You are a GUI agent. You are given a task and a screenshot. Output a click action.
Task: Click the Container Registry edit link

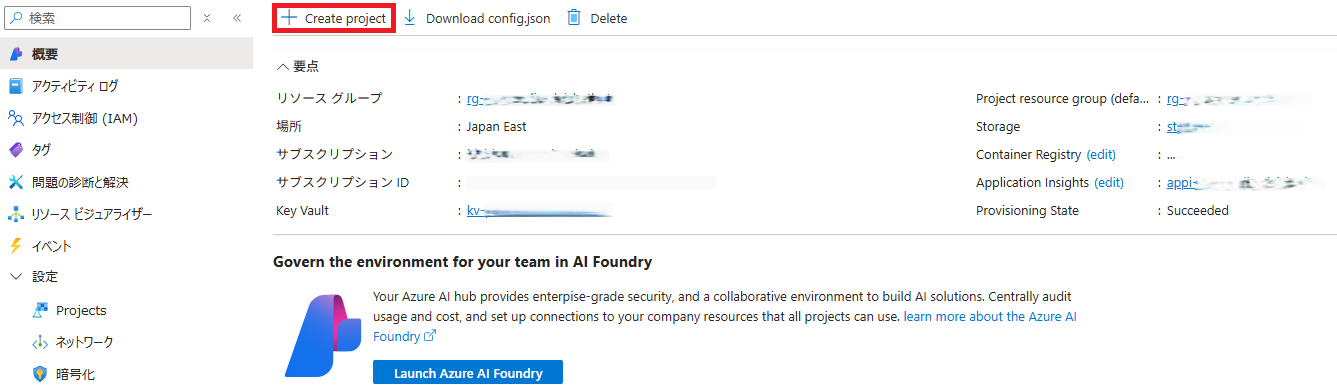click(1101, 155)
